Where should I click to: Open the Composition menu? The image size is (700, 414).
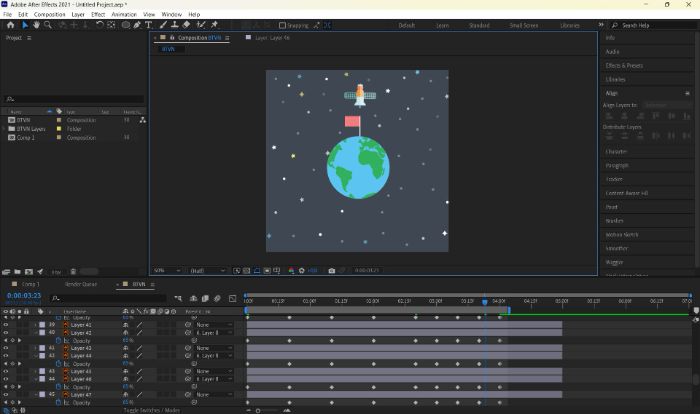[50, 14]
